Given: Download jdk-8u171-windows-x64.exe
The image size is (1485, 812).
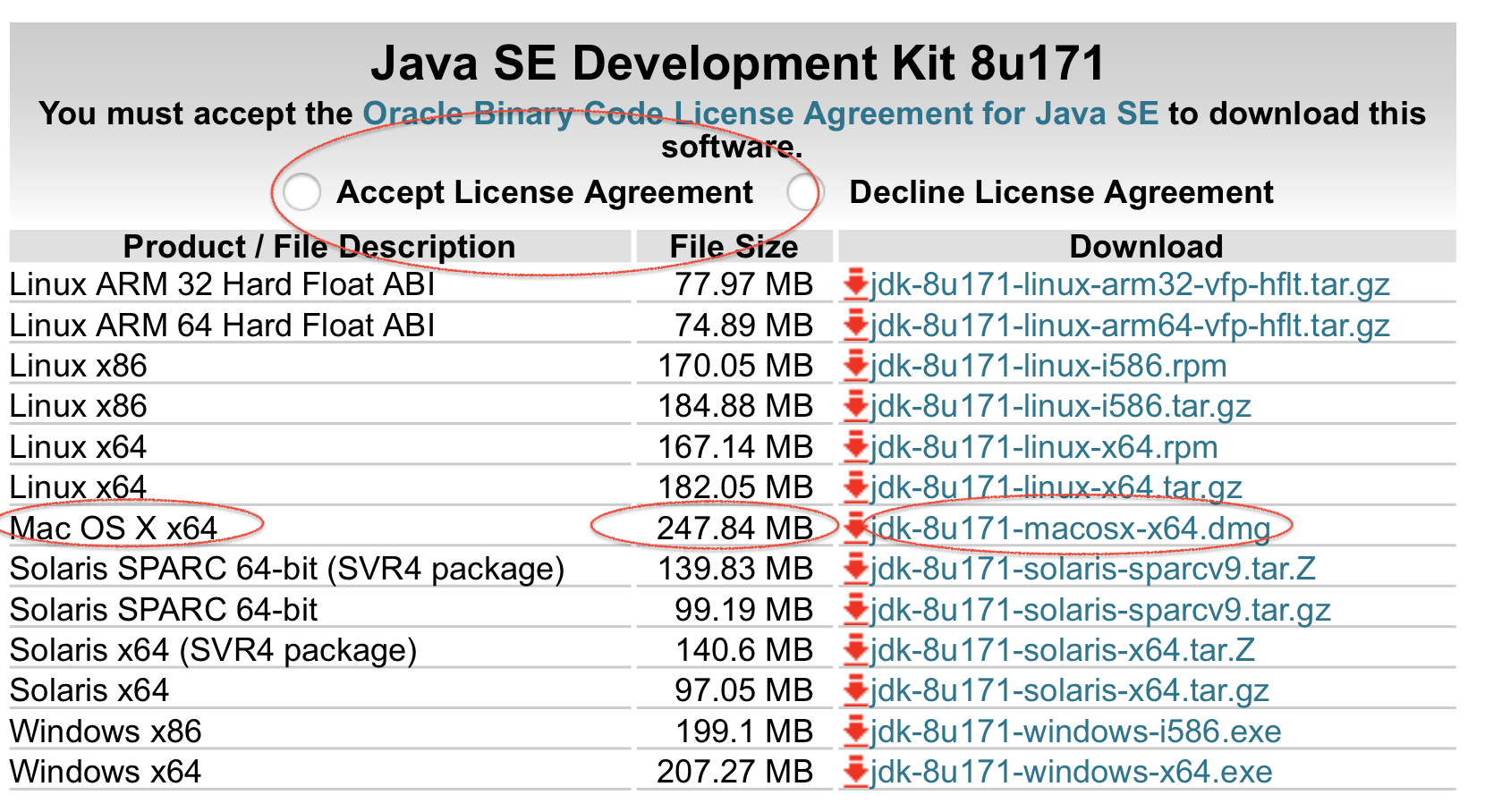Looking at the screenshot, I should 1072,772.
